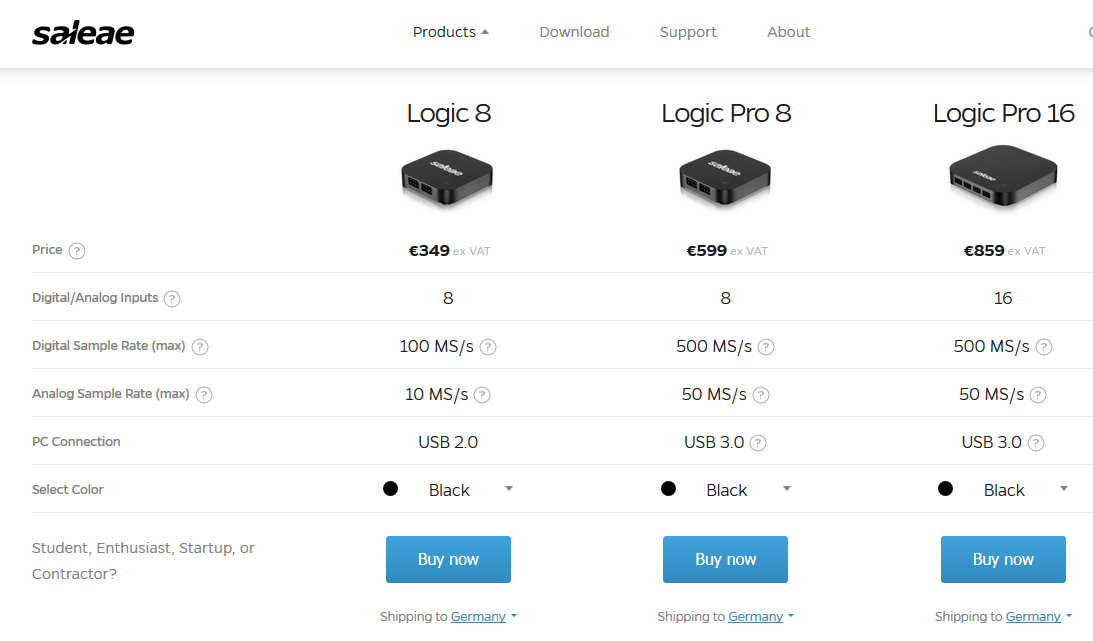Click the €599 price
Viewport: 1093px width, 641px height.
[706, 251]
